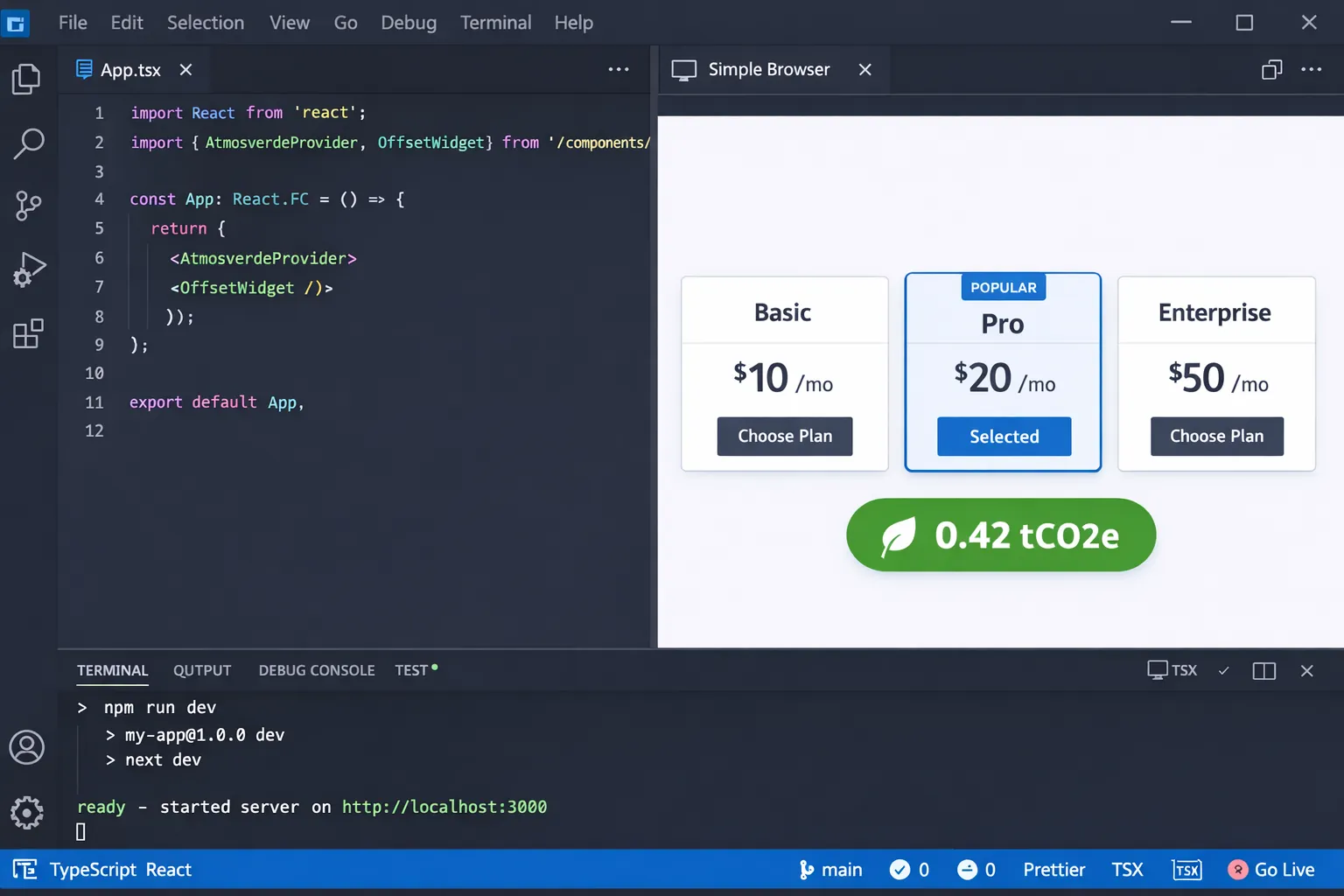Viewport: 1344px width, 896px height.
Task: Minimize the editor window
Action: tap(1181, 23)
